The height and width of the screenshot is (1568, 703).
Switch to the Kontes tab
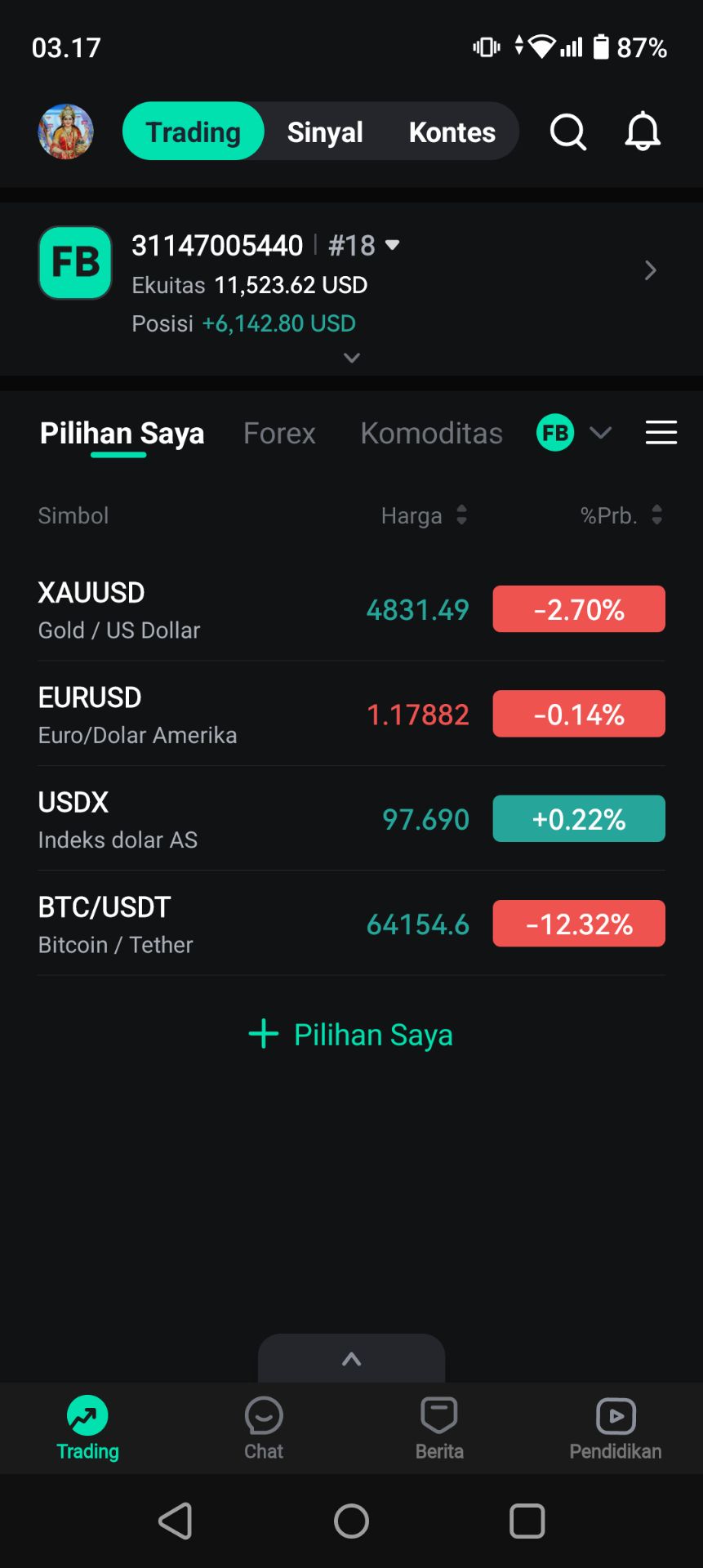click(x=452, y=131)
